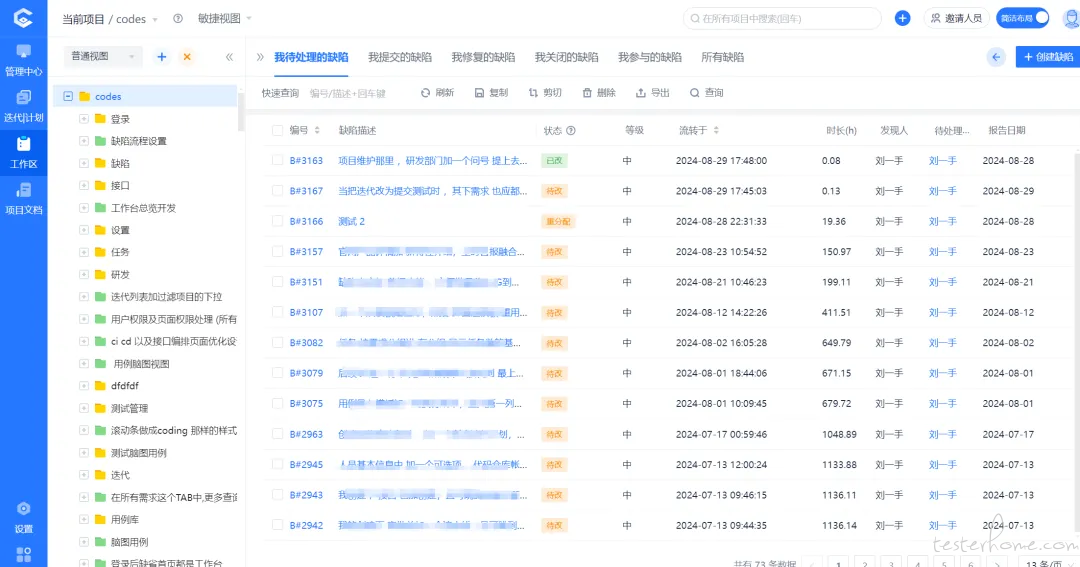The width and height of the screenshot is (1080, 567).
Task: Click 刷新 to refresh the defect list
Action: [x=437, y=92]
